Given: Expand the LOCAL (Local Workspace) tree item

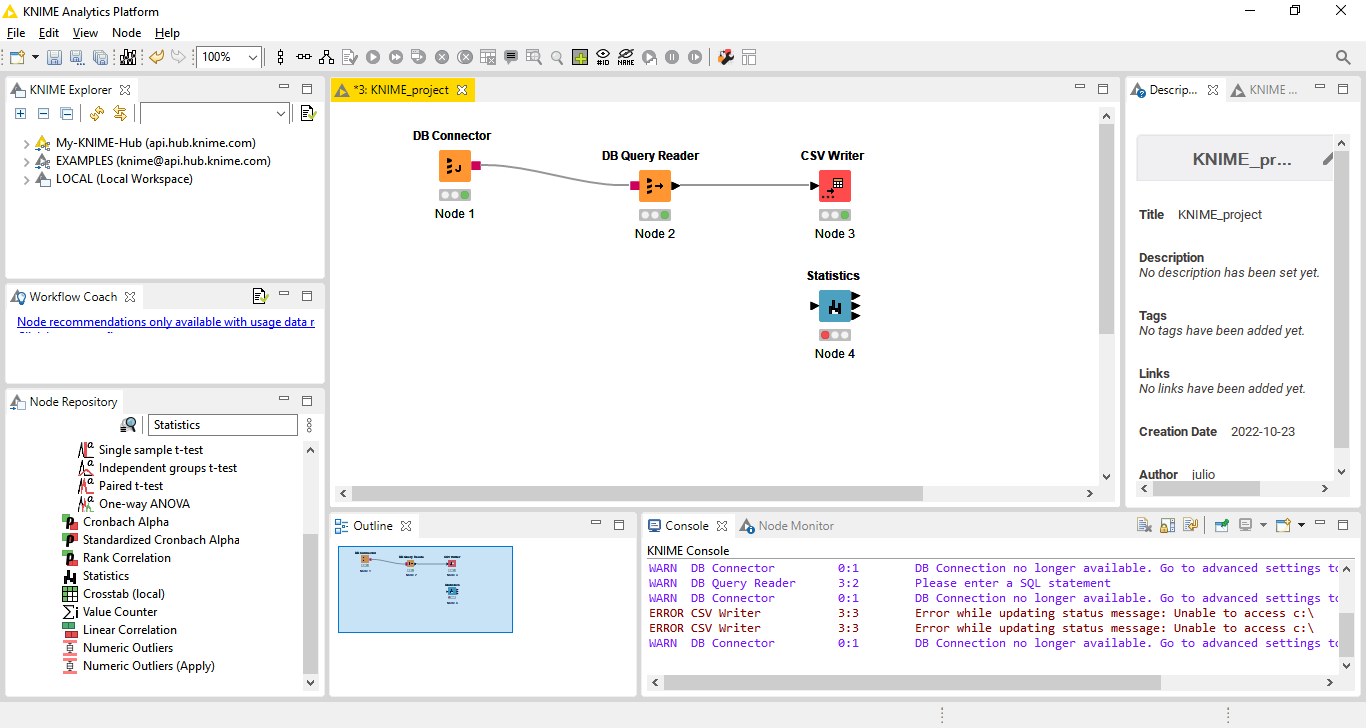Looking at the screenshot, I should click(26, 180).
